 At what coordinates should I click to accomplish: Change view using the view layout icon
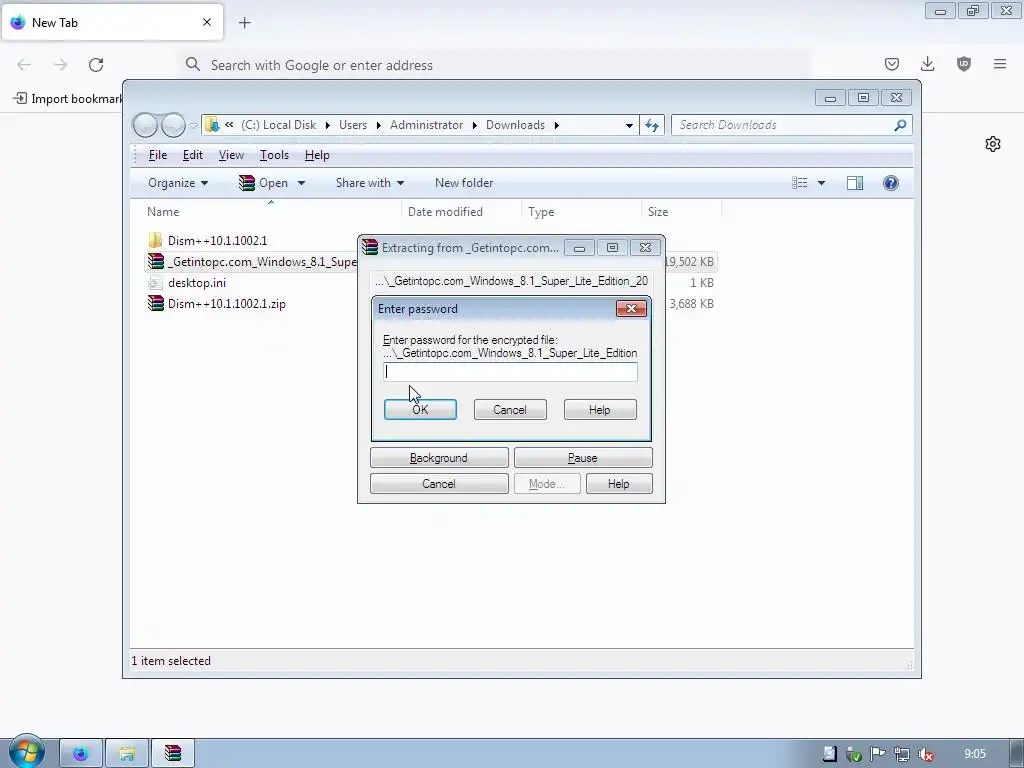click(800, 183)
